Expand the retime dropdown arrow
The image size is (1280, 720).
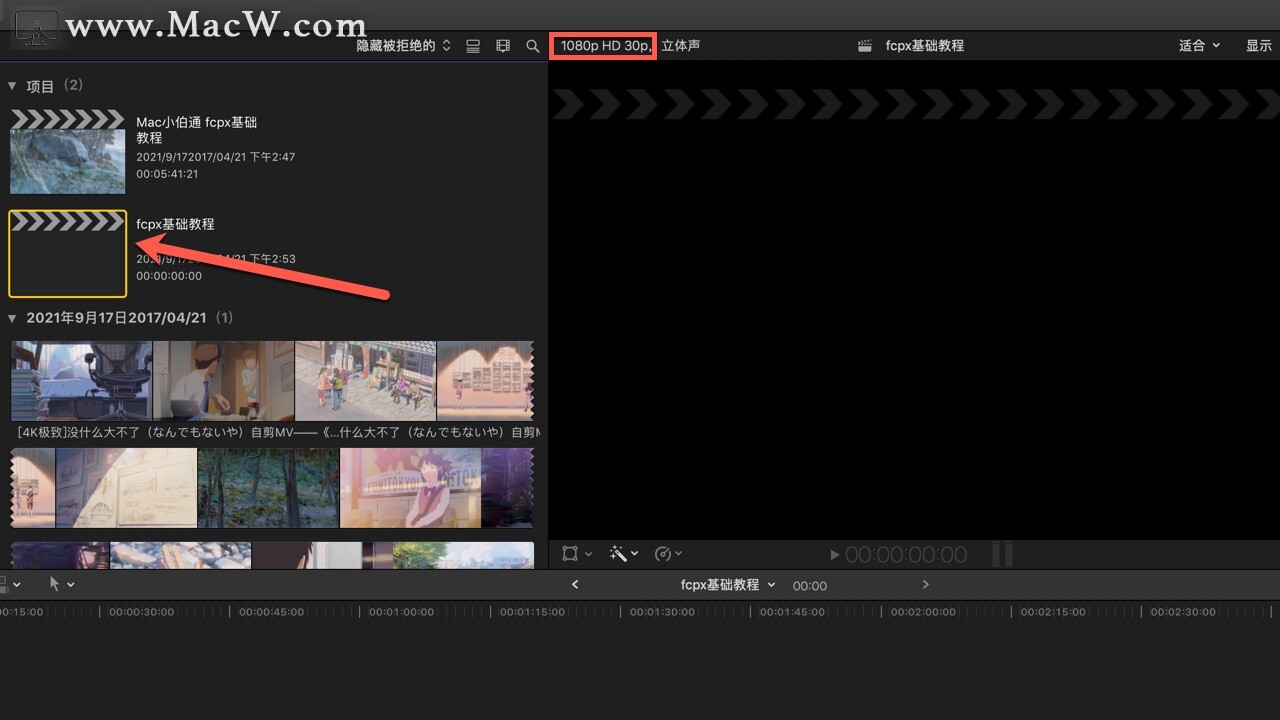point(678,554)
